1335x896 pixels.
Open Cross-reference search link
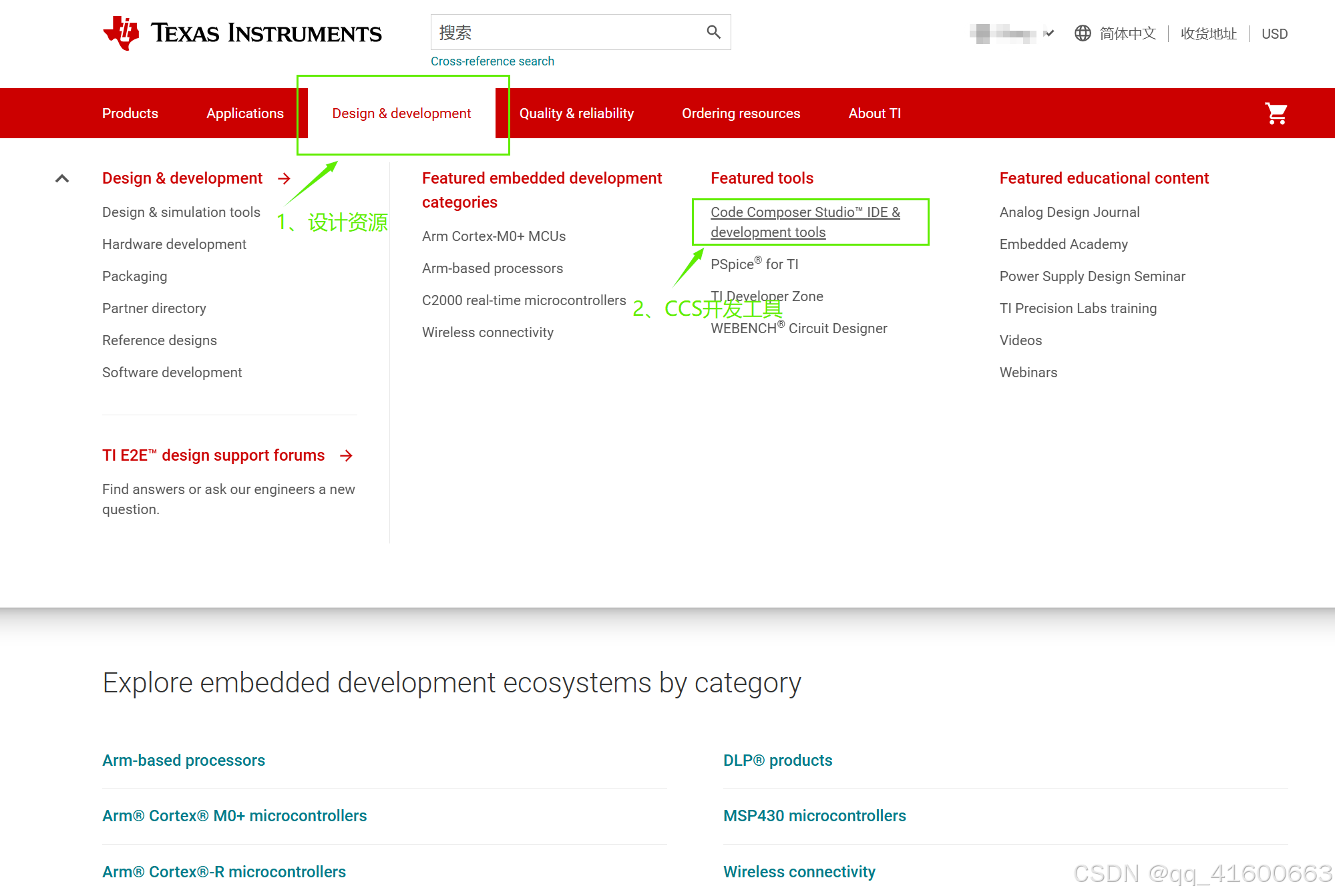492,61
